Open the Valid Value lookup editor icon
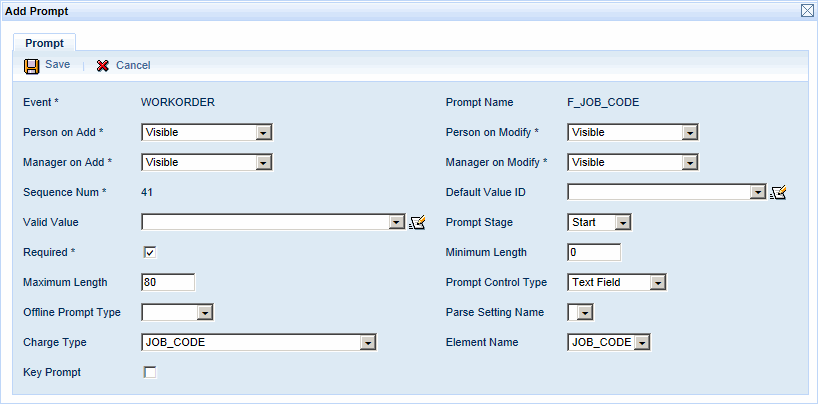Screen dimensions: 818x404 [418, 223]
